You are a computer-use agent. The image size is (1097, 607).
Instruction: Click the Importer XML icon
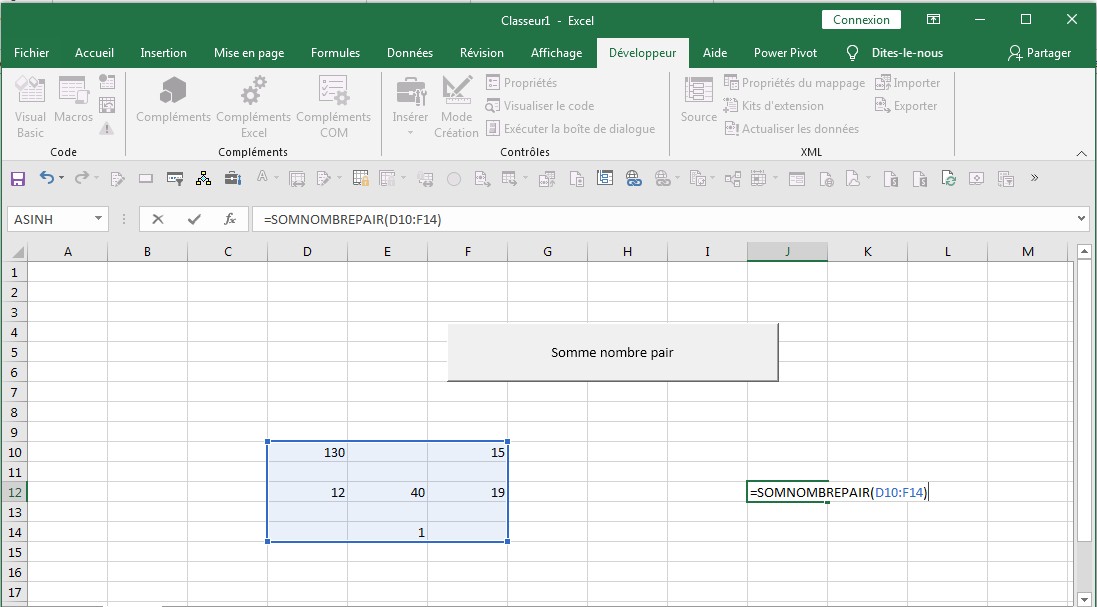[x=907, y=82]
